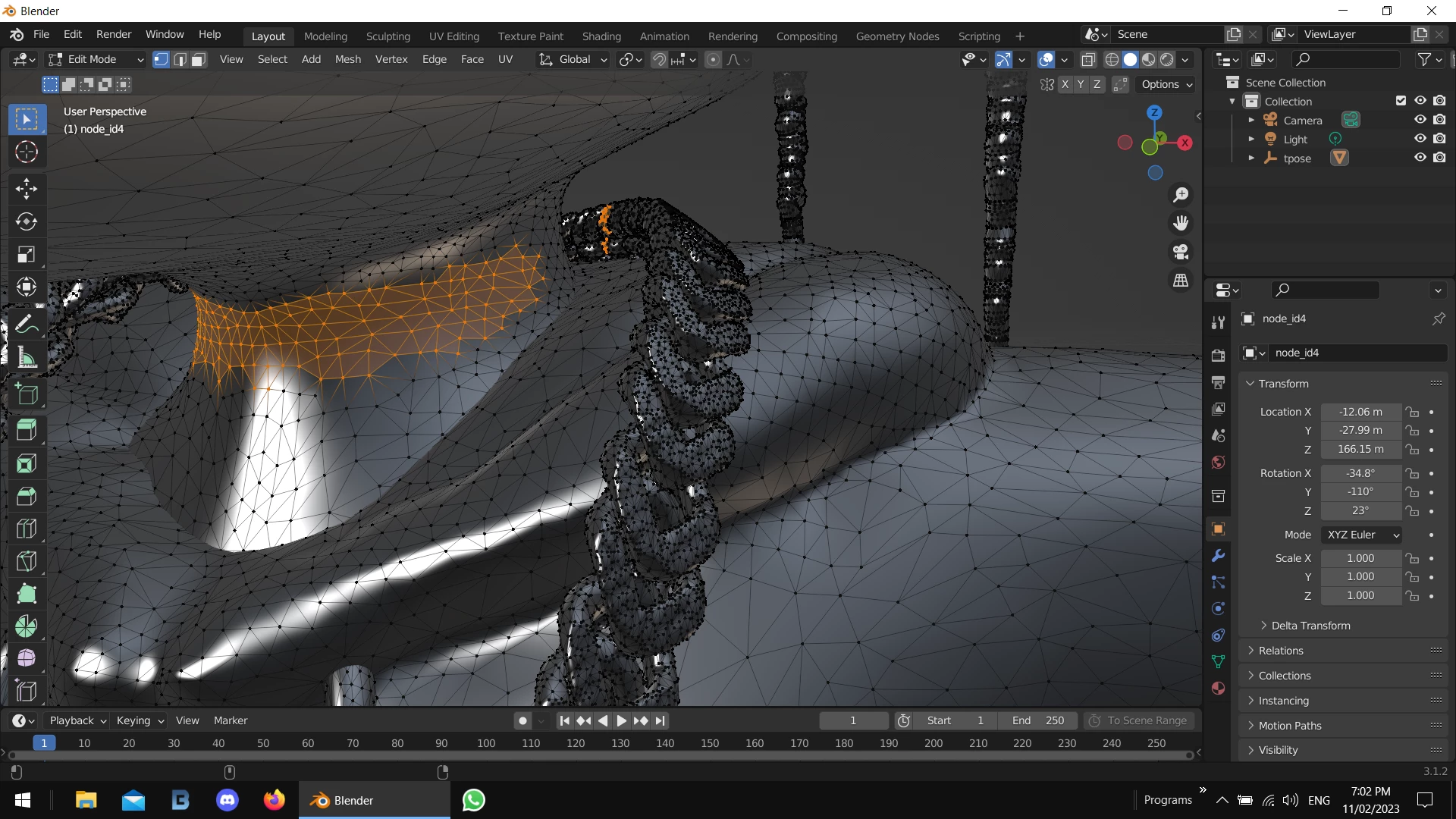Viewport: 1456px width, 819px height.
Task: Hide the Camera in outliner
Action: (x=1420, y=120)
